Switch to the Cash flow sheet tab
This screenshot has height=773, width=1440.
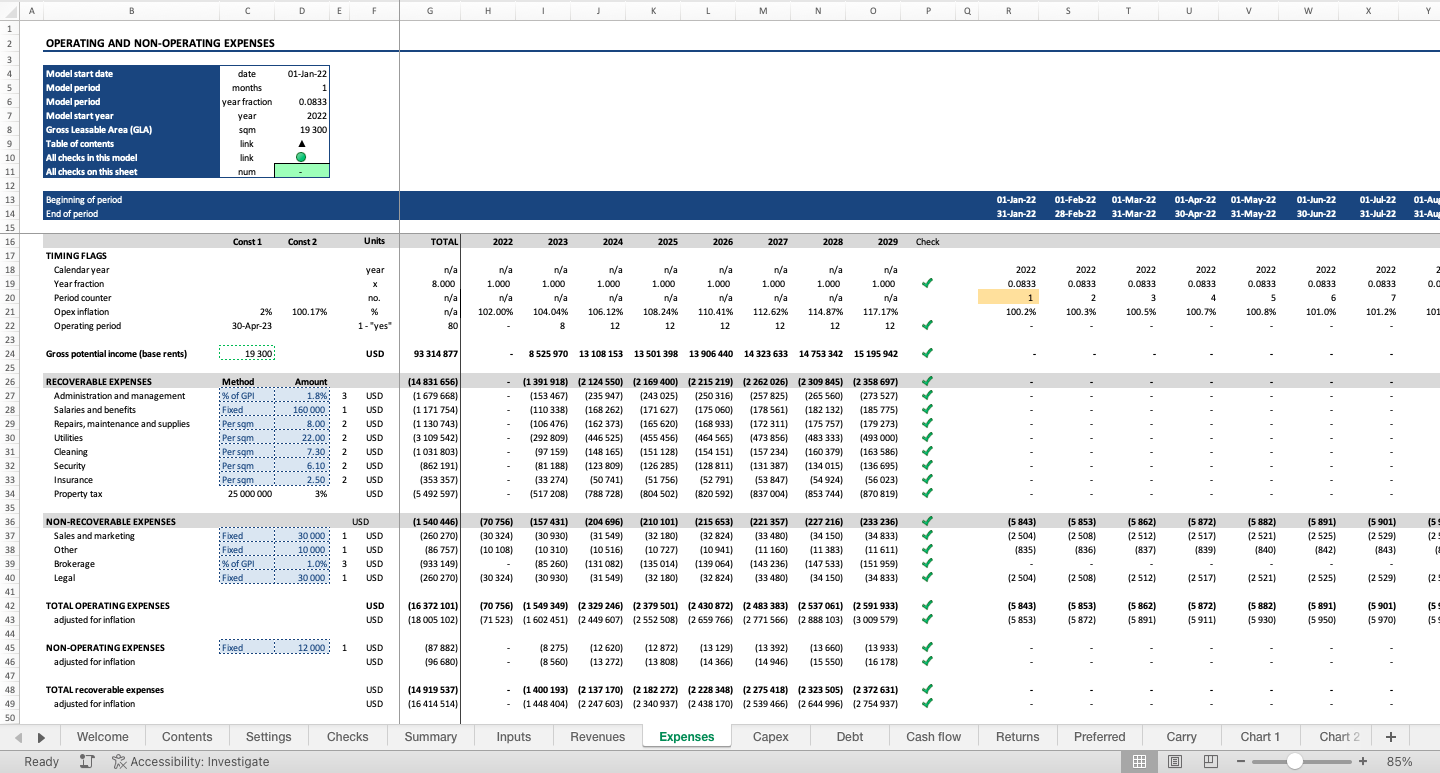[x=932, y=736]
